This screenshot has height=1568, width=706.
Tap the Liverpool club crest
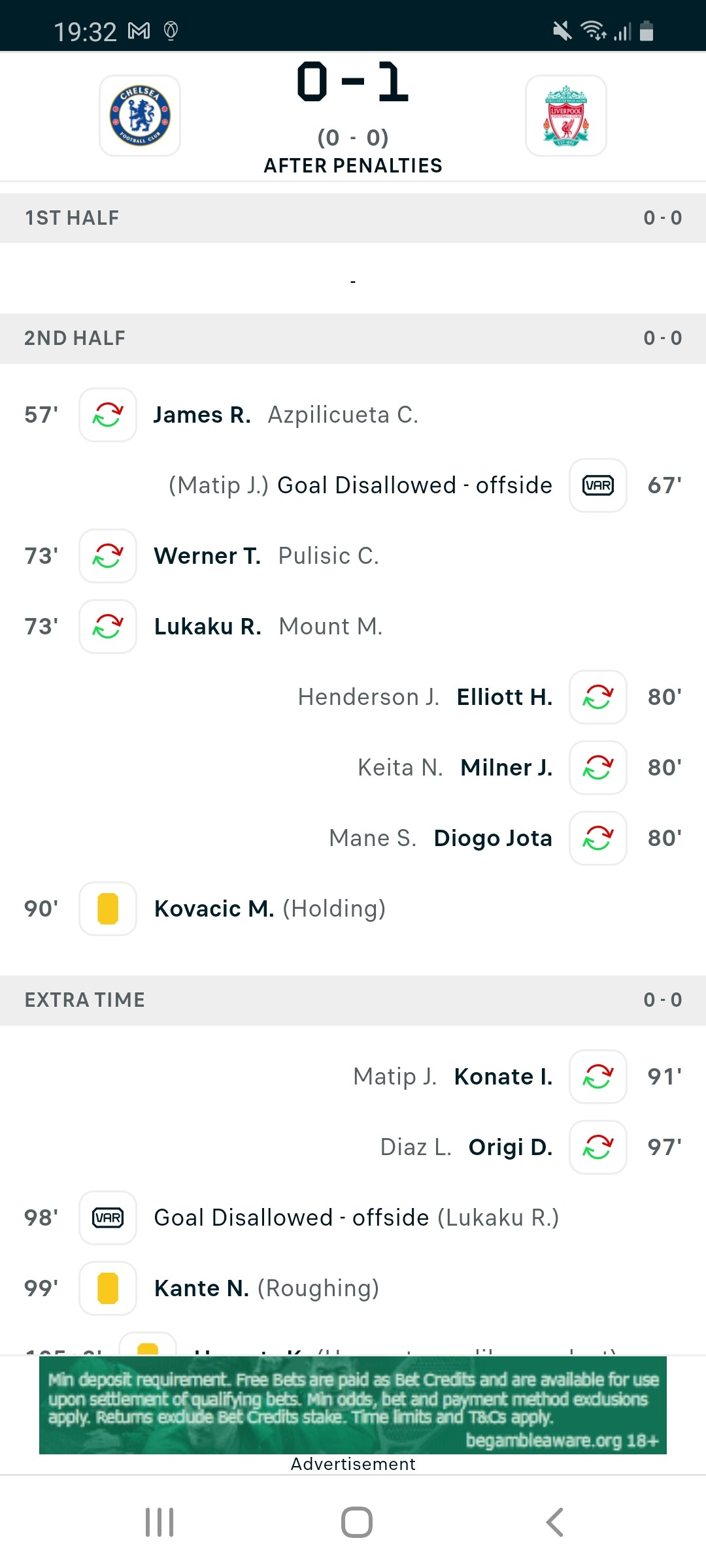pos(566,116)
